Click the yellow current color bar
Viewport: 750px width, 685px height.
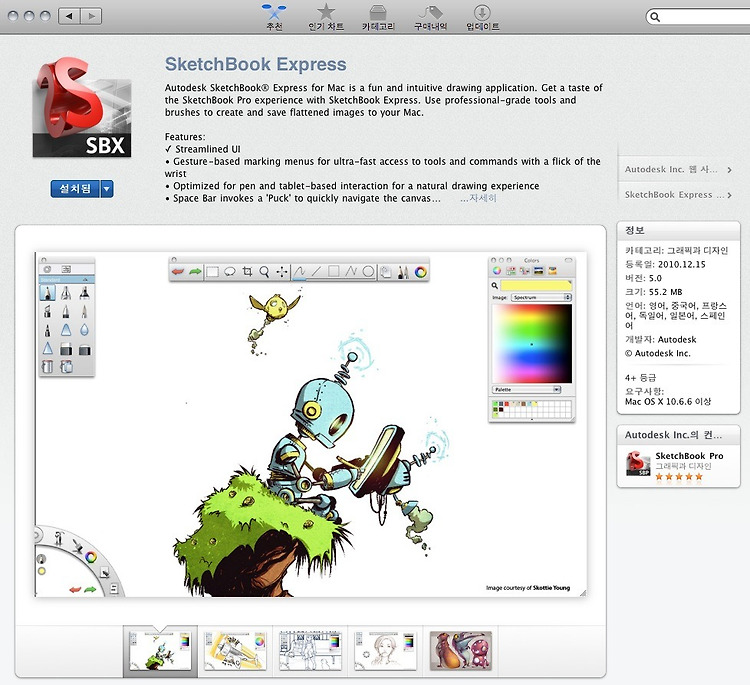pyautogui.click(x=536, y=285)
